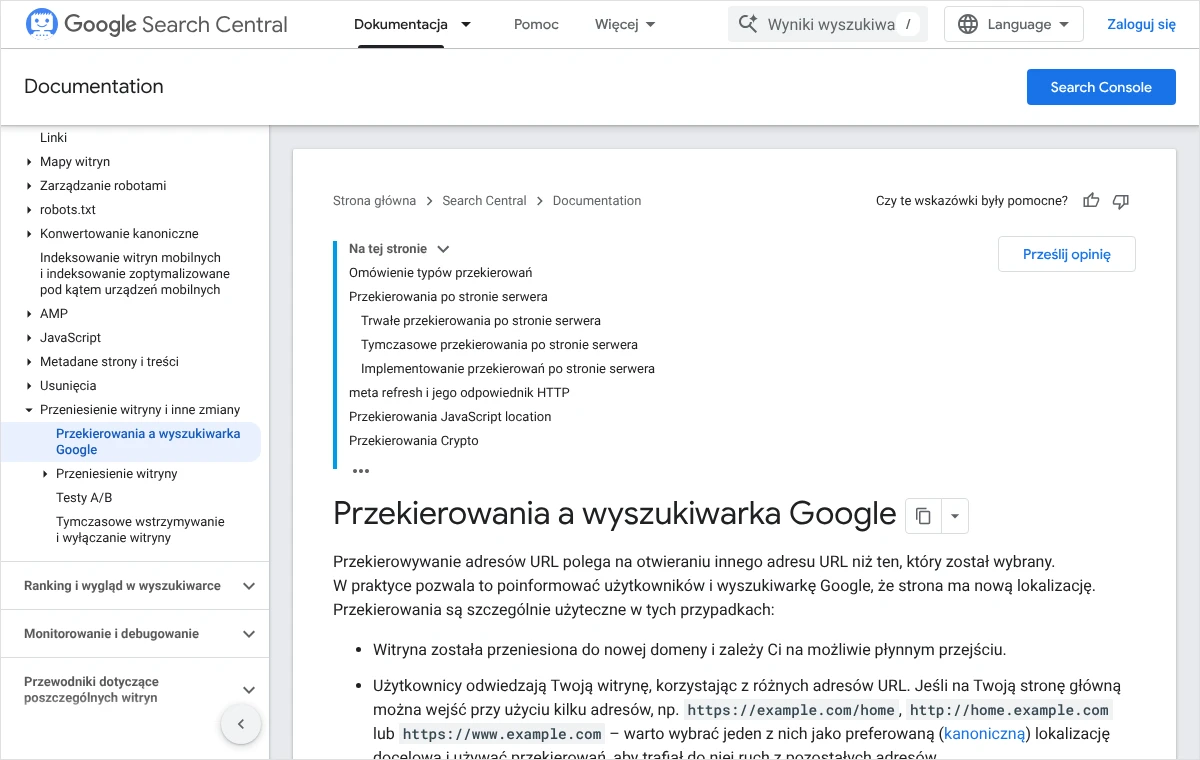Expand the Metadane strony i treści arrow
The height and width of the screenshot is (760, 1200).
coord(29,362)
